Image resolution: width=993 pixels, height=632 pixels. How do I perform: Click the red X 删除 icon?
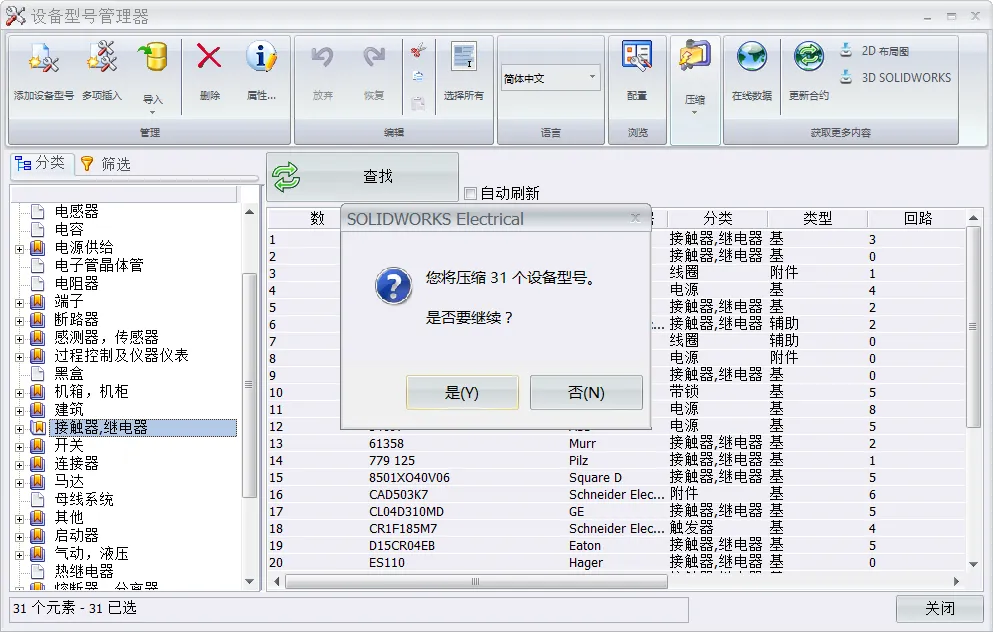point(209,57)
